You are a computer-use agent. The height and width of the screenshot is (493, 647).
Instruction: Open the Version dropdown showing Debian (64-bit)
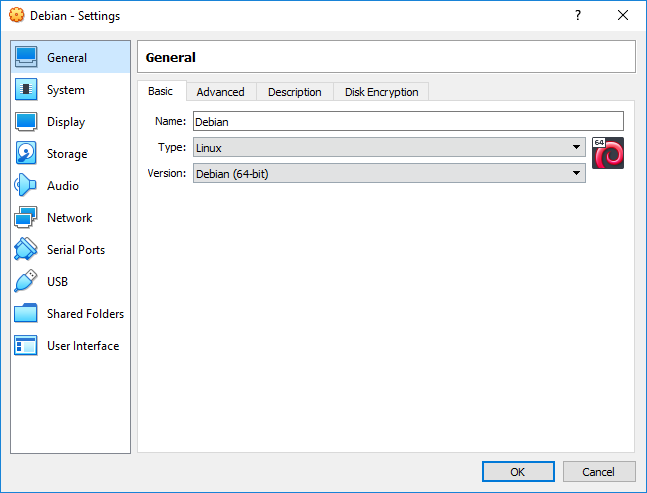tap(389, 173)
